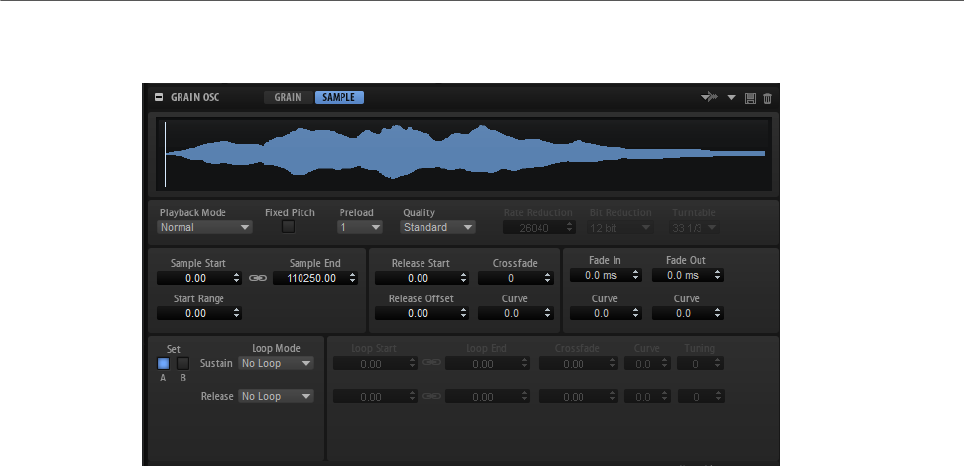The height and width of the screenshot is (466, 964).
Task: Open the Release No Loop dropdown
Action: click(x=276, y=397)
